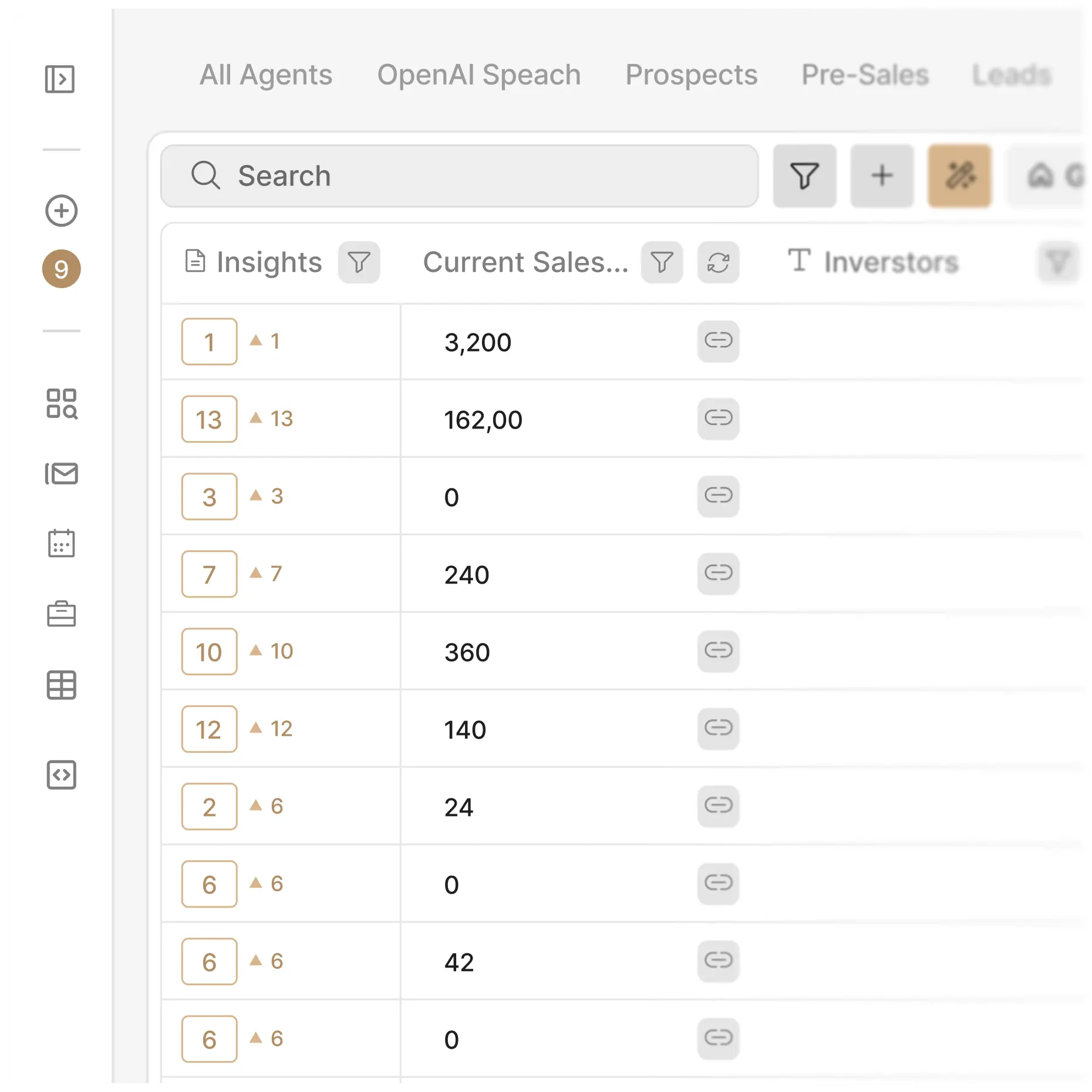Open the table view sidebar icon
The width and height of the screenshot is (1092, 1092).
click(x=61, y=685)
